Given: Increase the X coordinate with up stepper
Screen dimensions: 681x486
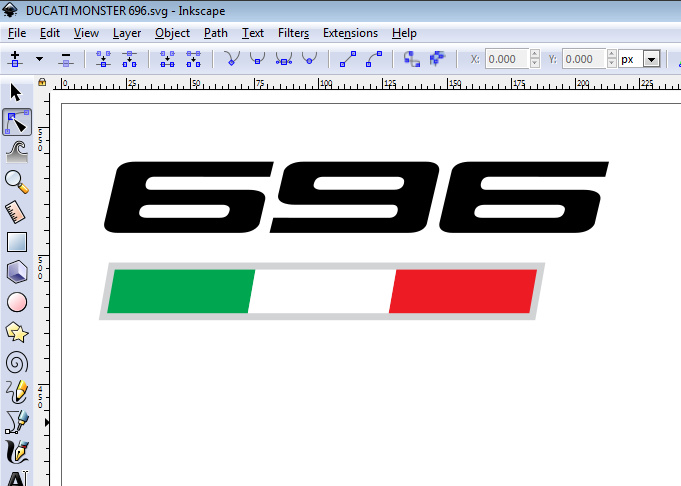Looking at the screenshot, I should tap(535, 54).
